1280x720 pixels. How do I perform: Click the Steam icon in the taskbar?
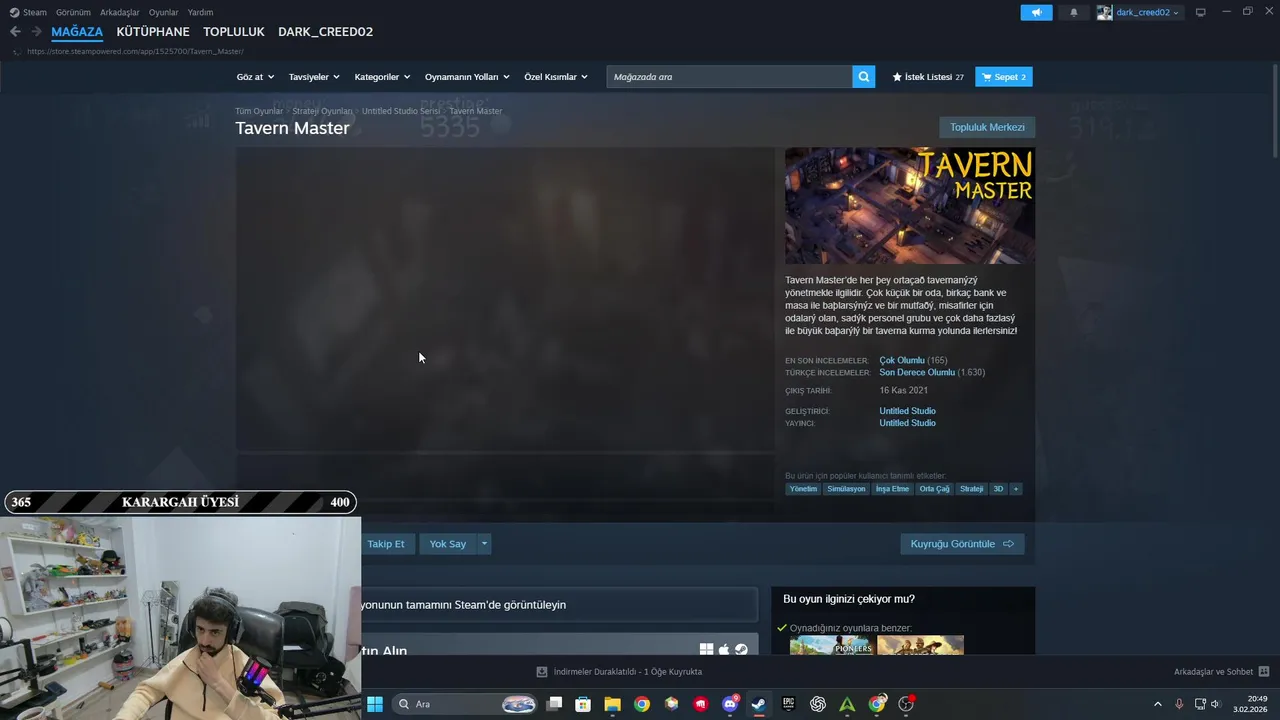coord(759,704)
